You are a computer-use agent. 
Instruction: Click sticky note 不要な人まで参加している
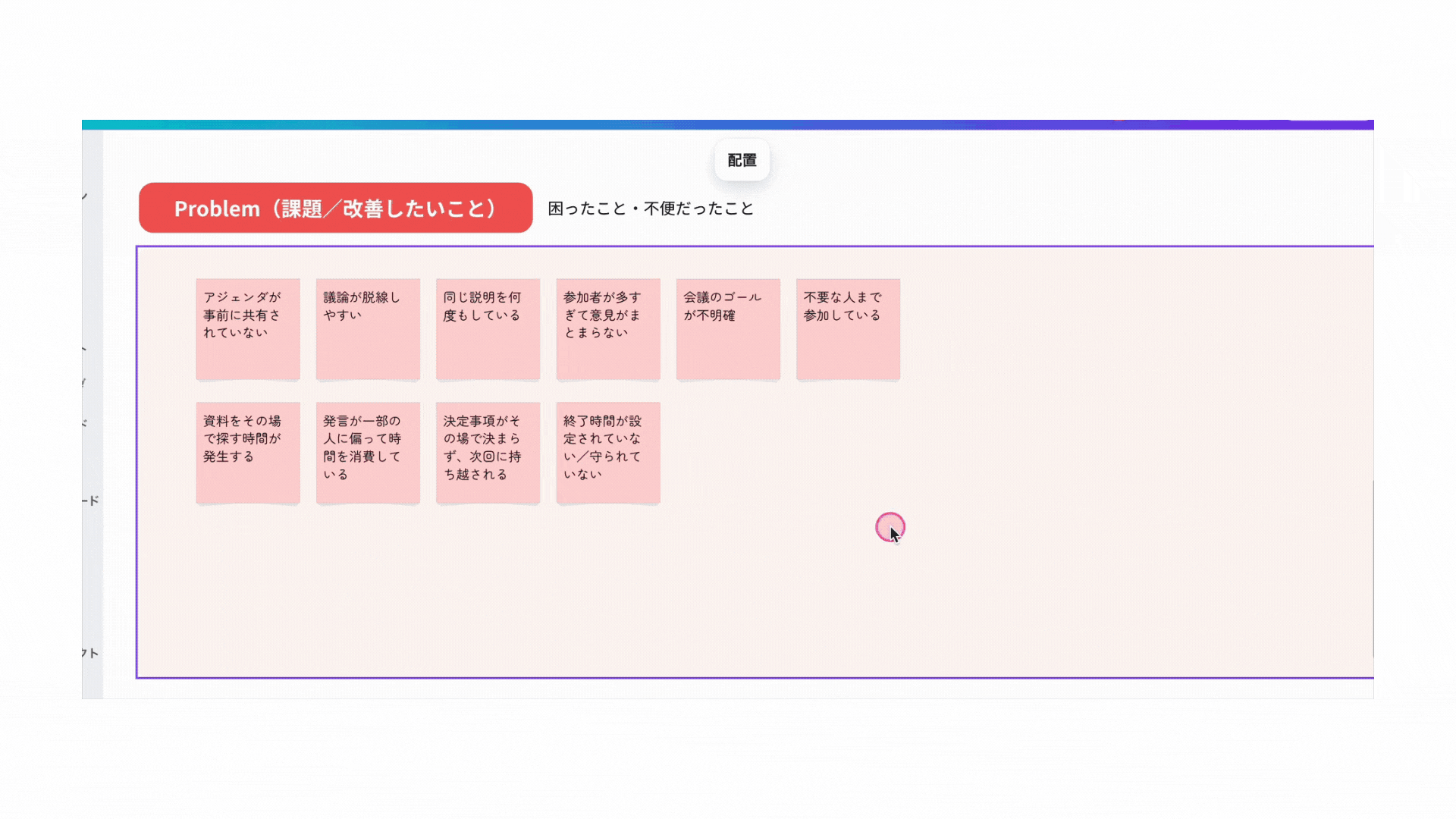coord(848,328)
